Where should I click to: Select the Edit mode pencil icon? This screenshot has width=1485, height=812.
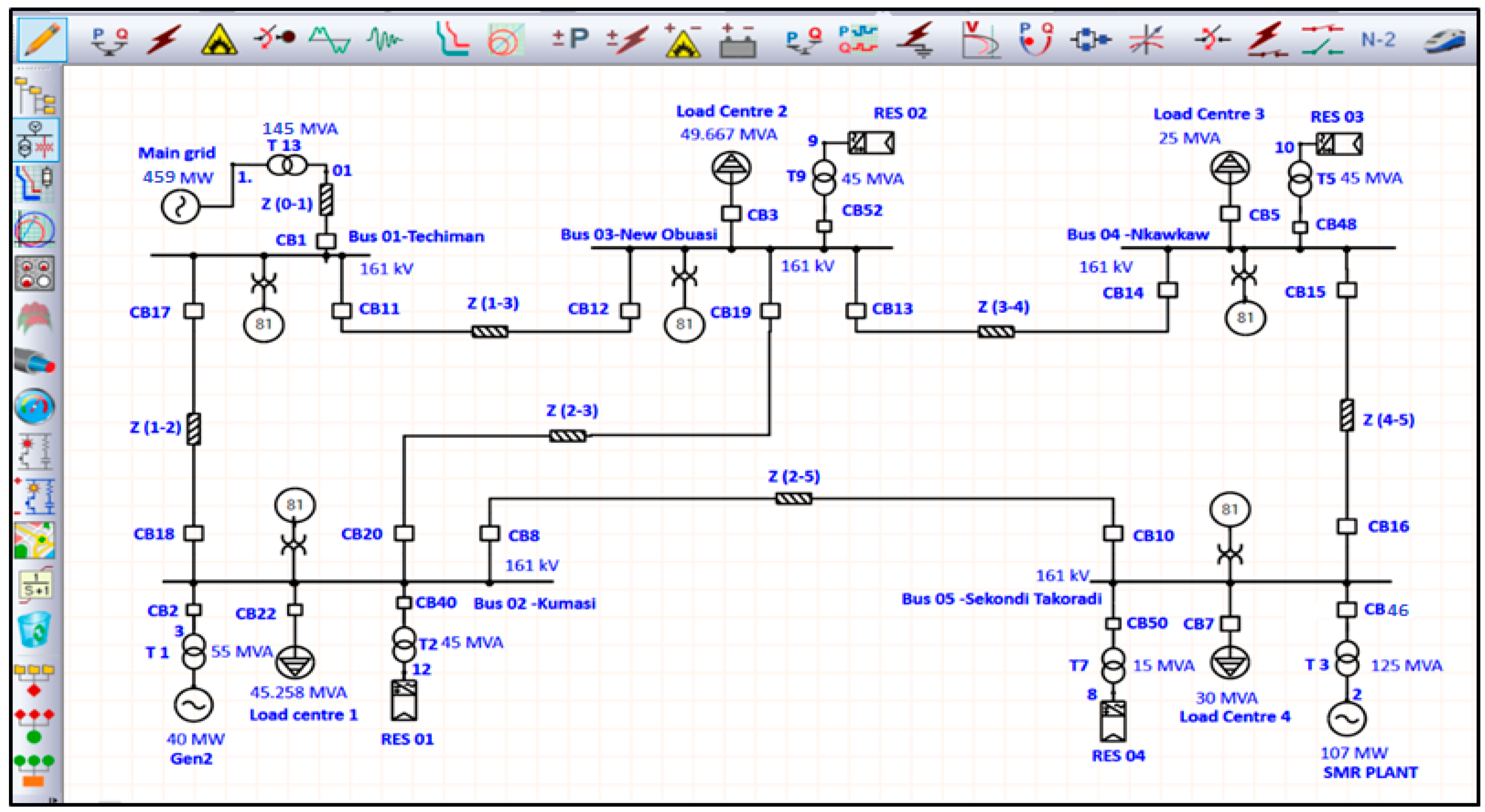click(x=42, y=39)
